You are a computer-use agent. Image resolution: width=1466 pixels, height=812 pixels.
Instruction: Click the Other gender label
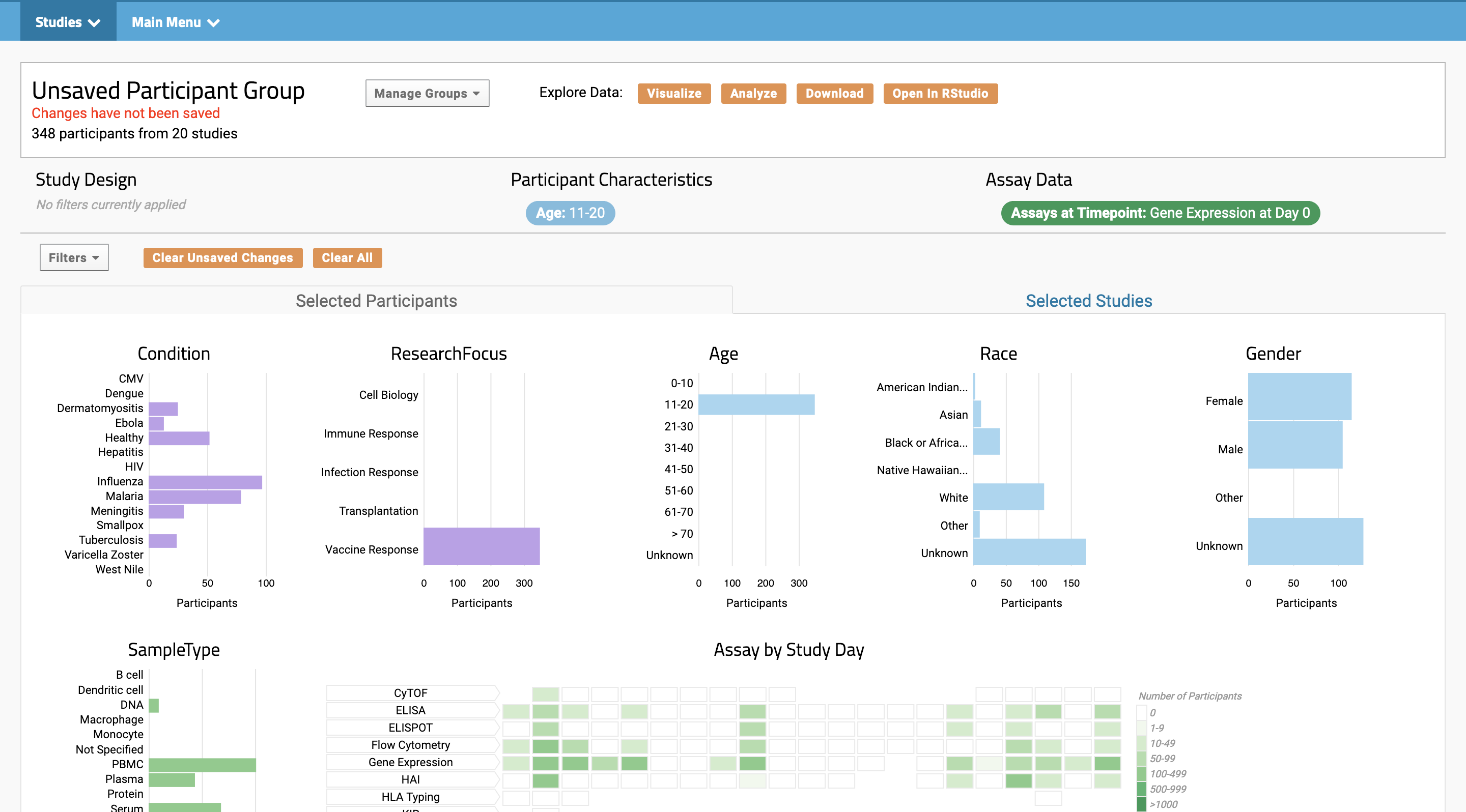(x=1229, y=497)
